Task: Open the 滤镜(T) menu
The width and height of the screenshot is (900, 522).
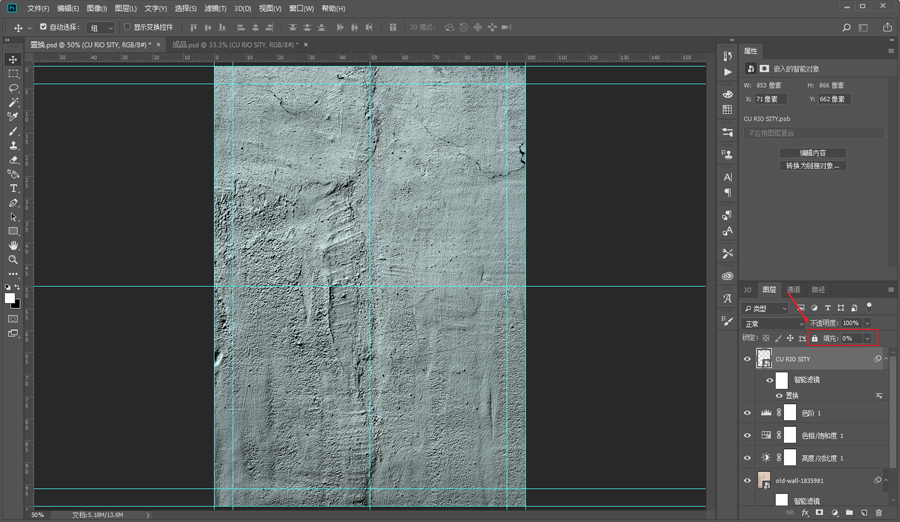Action: 215,8
